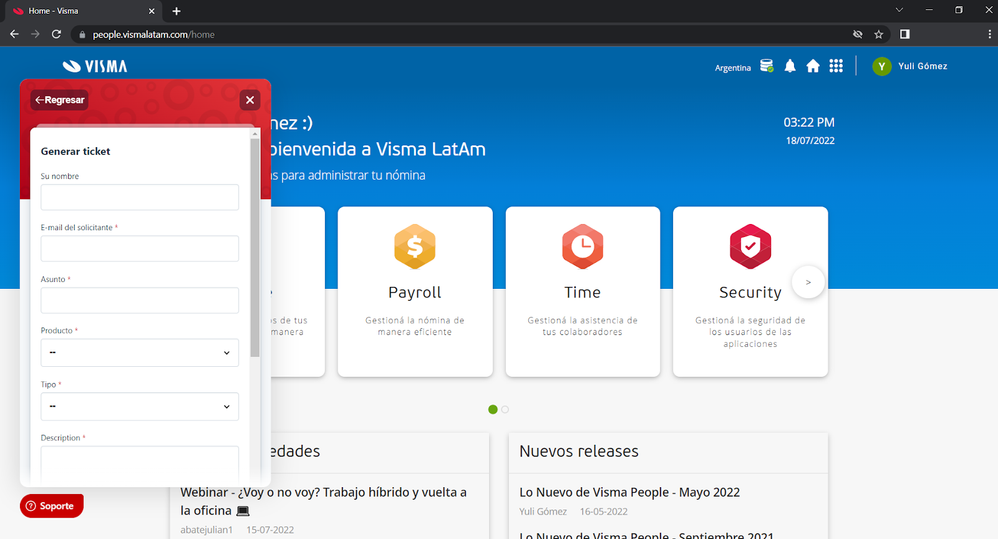Go forward in browser history
998x539 pixels.
pos(35,34)
